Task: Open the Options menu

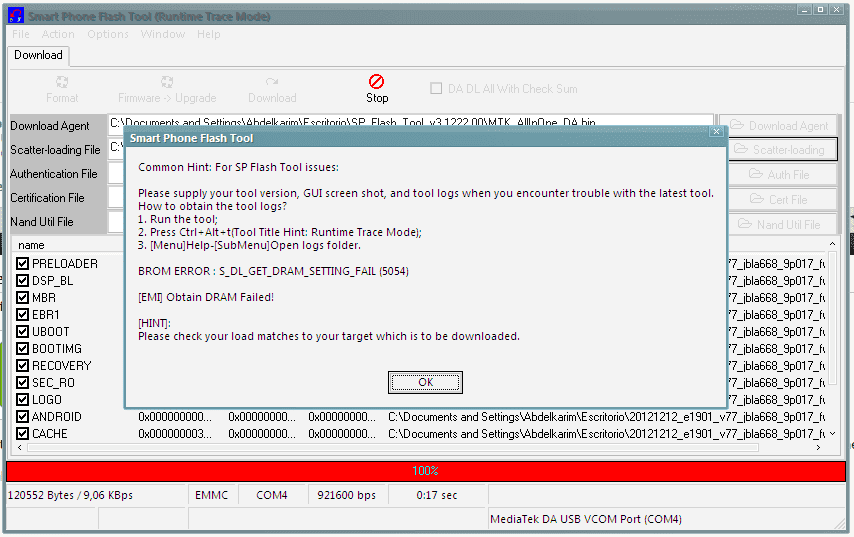Action: [x=108, y=34]
